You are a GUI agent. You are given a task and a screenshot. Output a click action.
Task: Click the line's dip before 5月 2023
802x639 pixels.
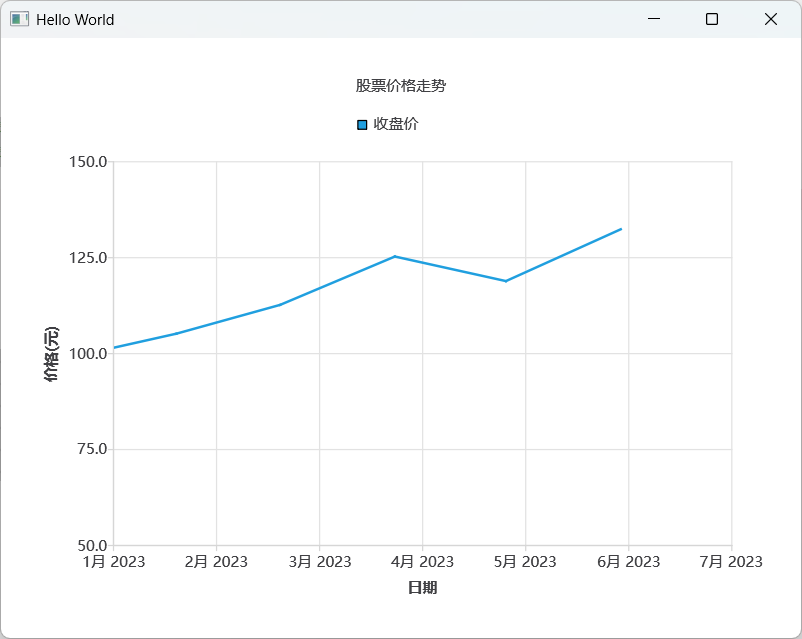click(505, 281)
